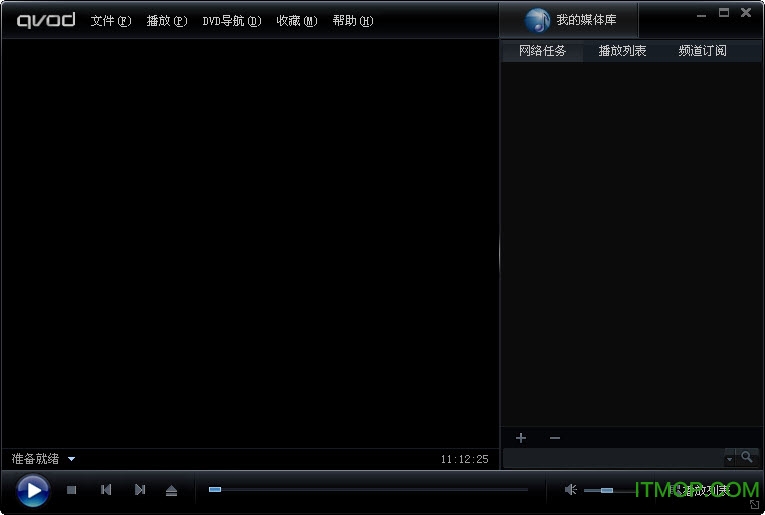Open the DVD导航(D) menu
The image size is (765, 515).
(232, 21)
